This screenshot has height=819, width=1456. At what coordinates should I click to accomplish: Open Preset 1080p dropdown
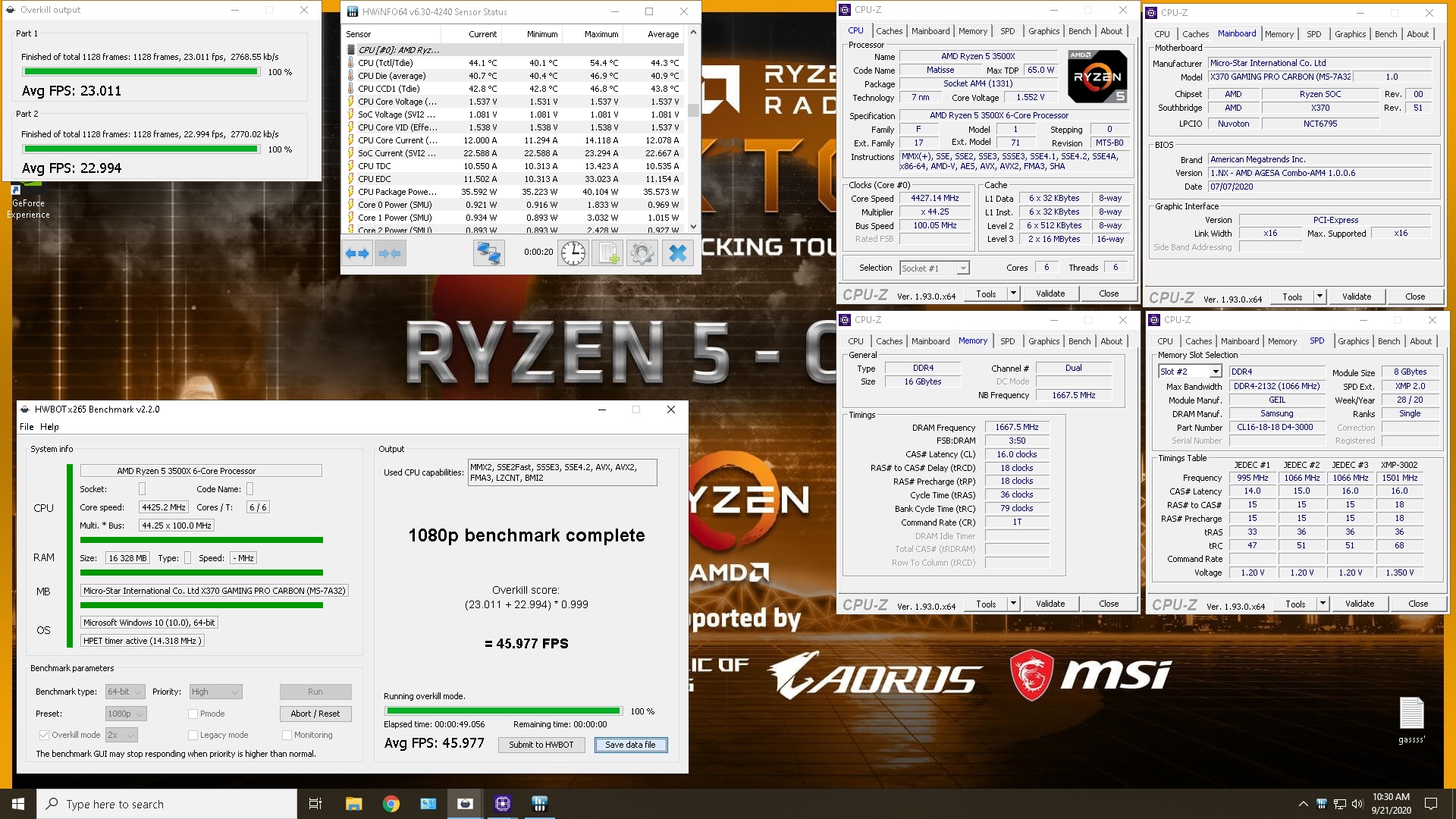pos(125,714)
